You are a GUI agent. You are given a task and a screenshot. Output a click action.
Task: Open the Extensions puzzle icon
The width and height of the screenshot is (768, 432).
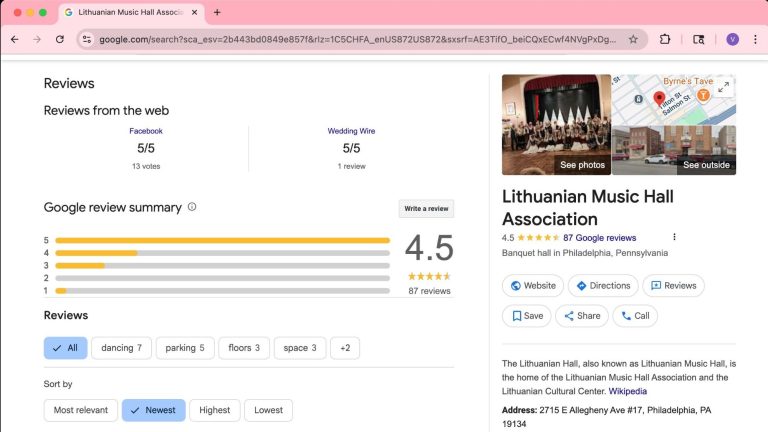[x=665, y=40]
